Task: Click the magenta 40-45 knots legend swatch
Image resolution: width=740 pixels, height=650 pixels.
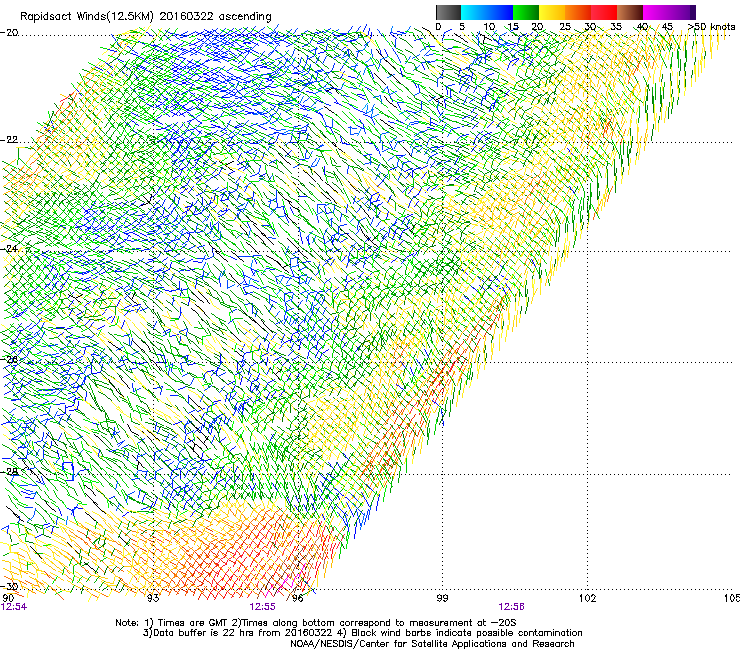Action: [x=656, y=12]
